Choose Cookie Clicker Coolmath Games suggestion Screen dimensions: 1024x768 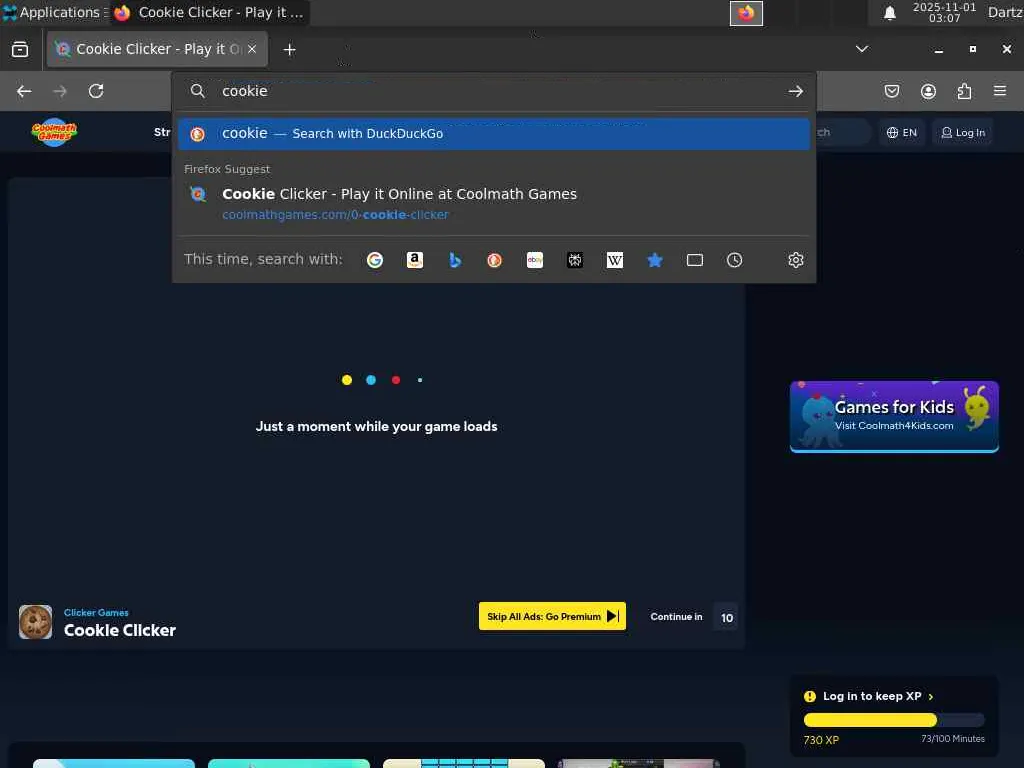(x=494, y=203)
